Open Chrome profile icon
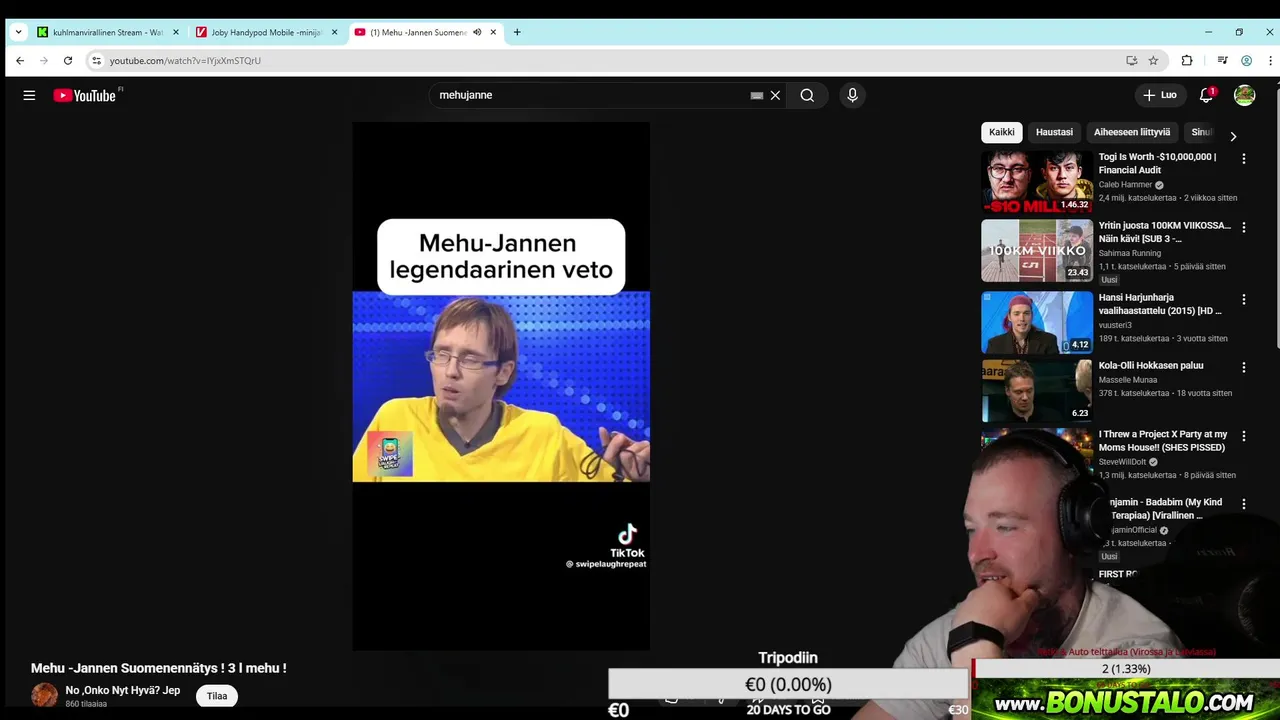This screenshot has width=1280, height=720. (x=1246, y=60)
